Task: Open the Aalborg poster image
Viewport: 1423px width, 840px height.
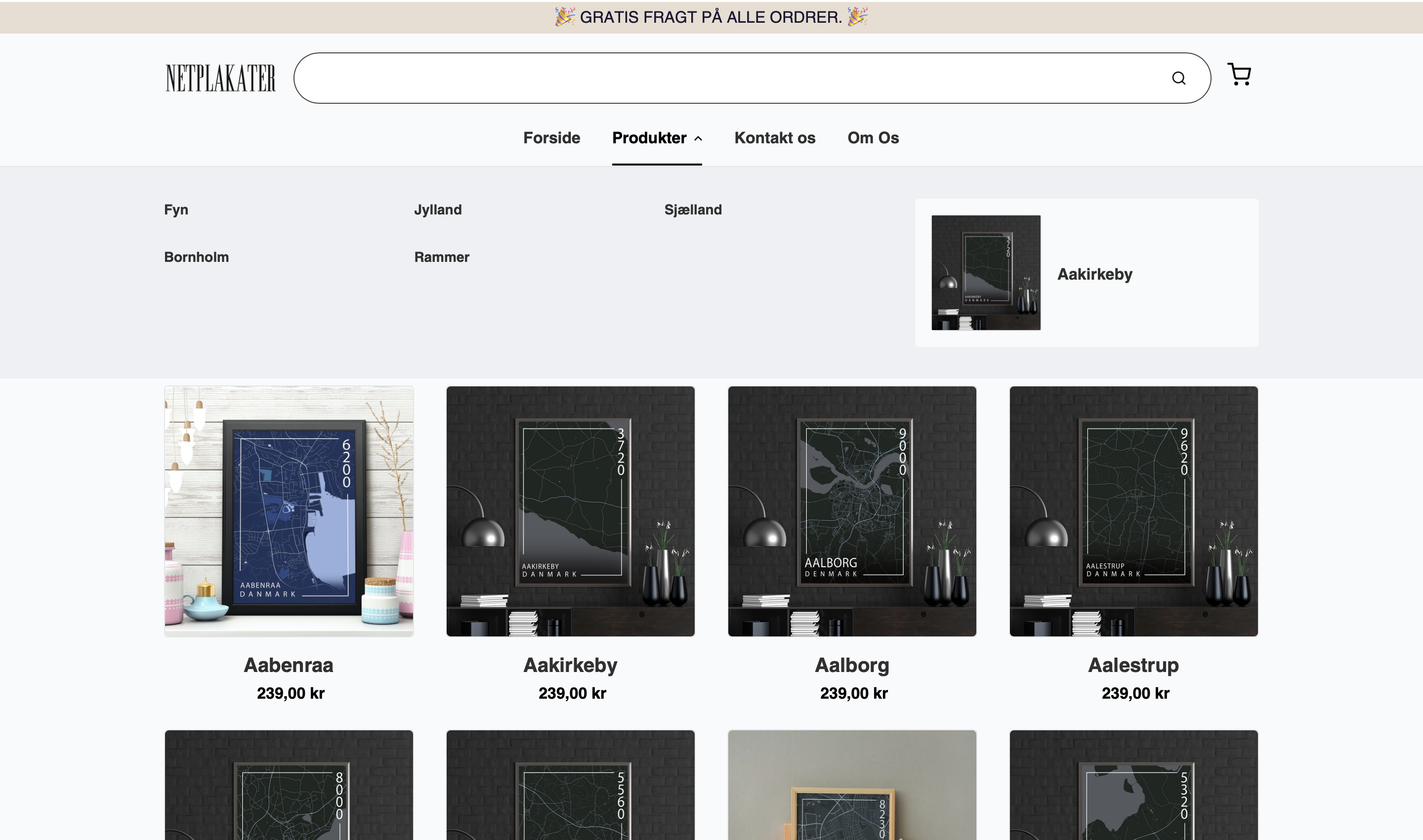Action: [x=852, y=511]
